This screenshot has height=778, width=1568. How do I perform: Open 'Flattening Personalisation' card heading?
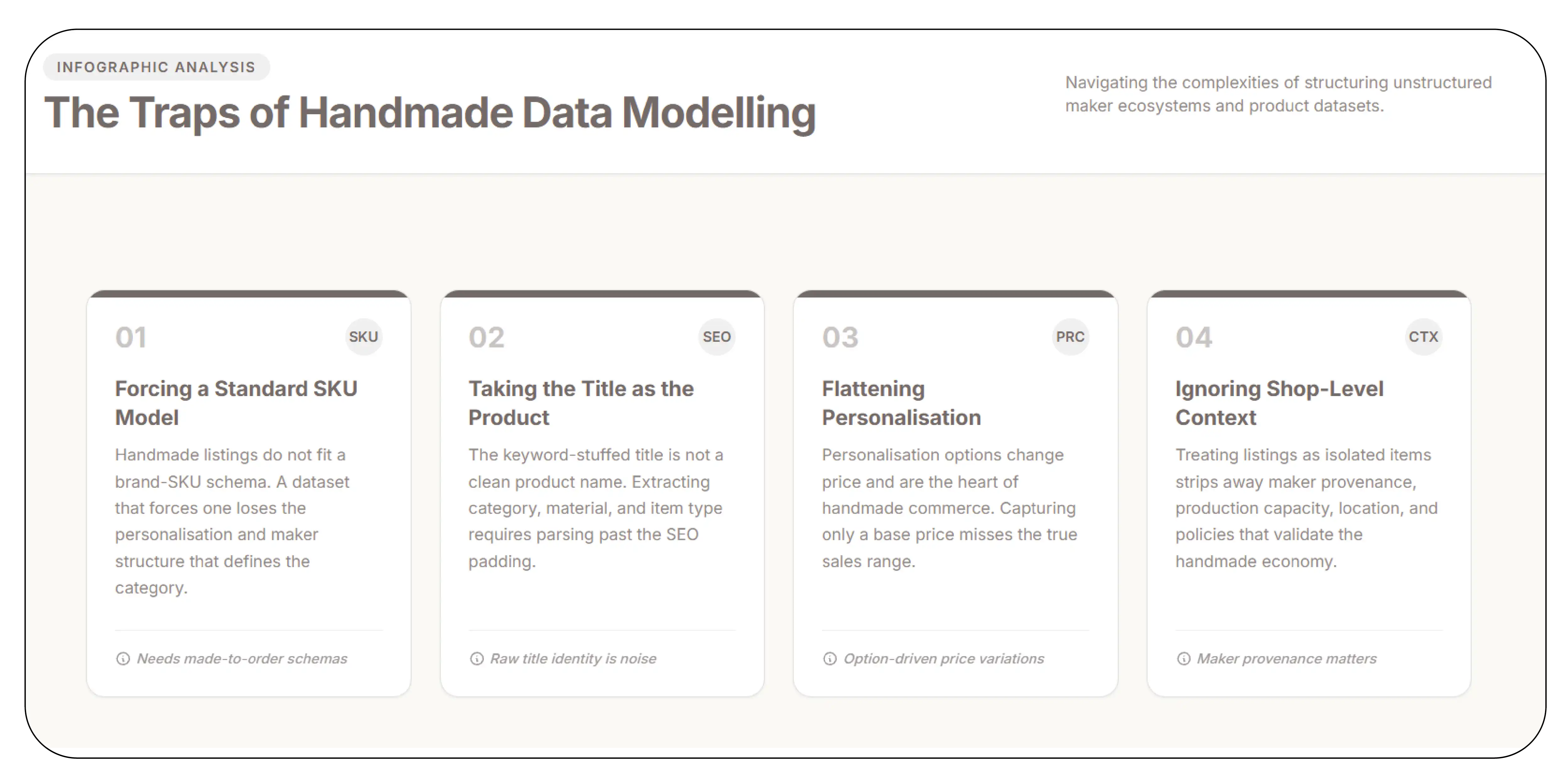[901, 403]
